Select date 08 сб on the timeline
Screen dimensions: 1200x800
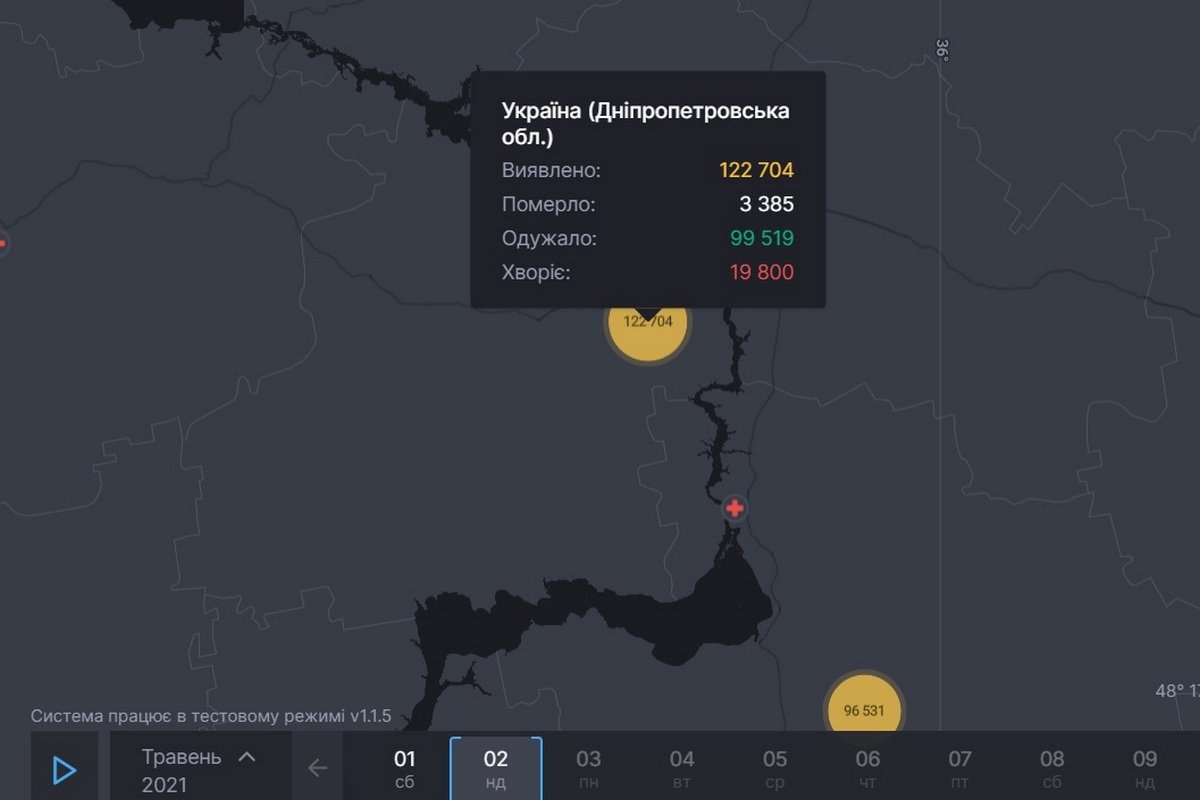pos(1050,768)
